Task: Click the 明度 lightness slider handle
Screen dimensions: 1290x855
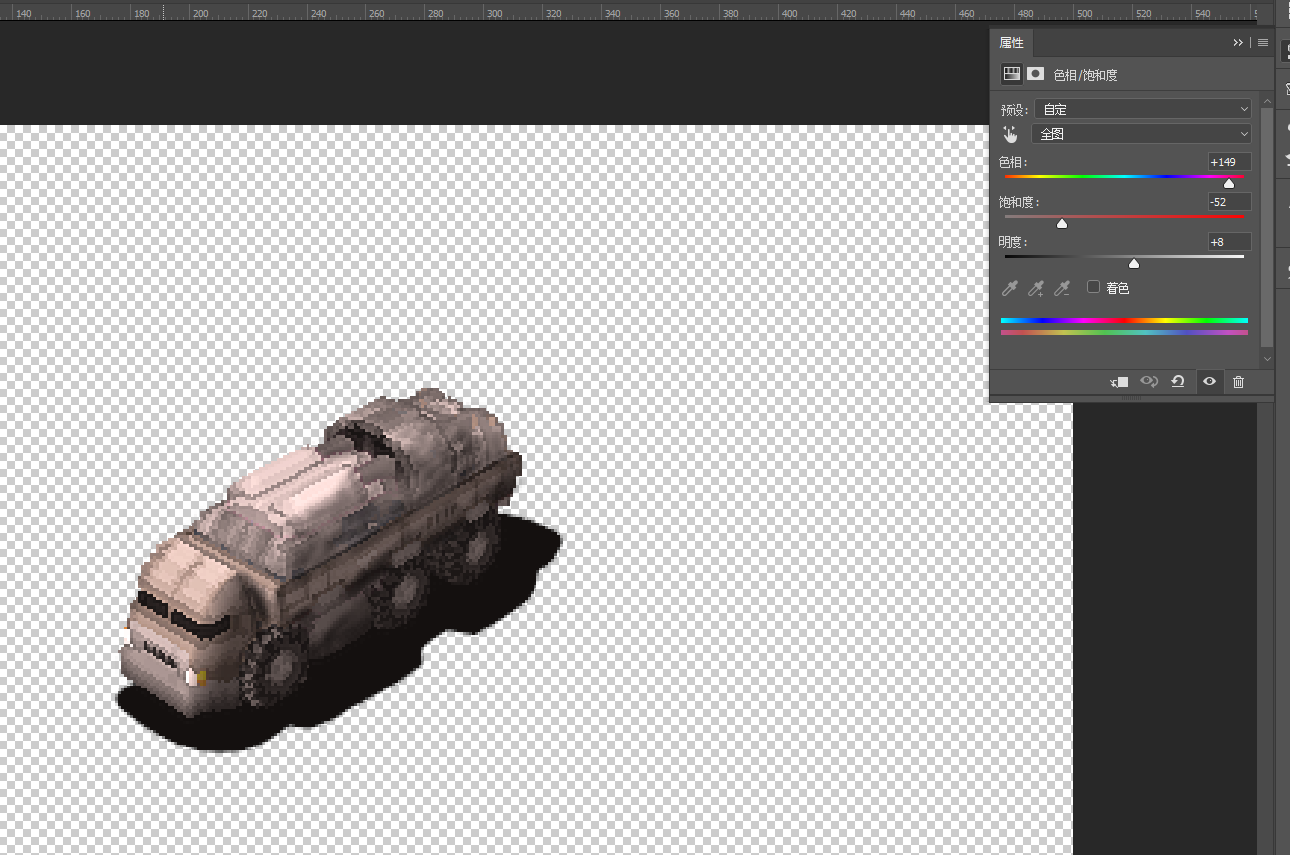Action: click(1133, 263)
